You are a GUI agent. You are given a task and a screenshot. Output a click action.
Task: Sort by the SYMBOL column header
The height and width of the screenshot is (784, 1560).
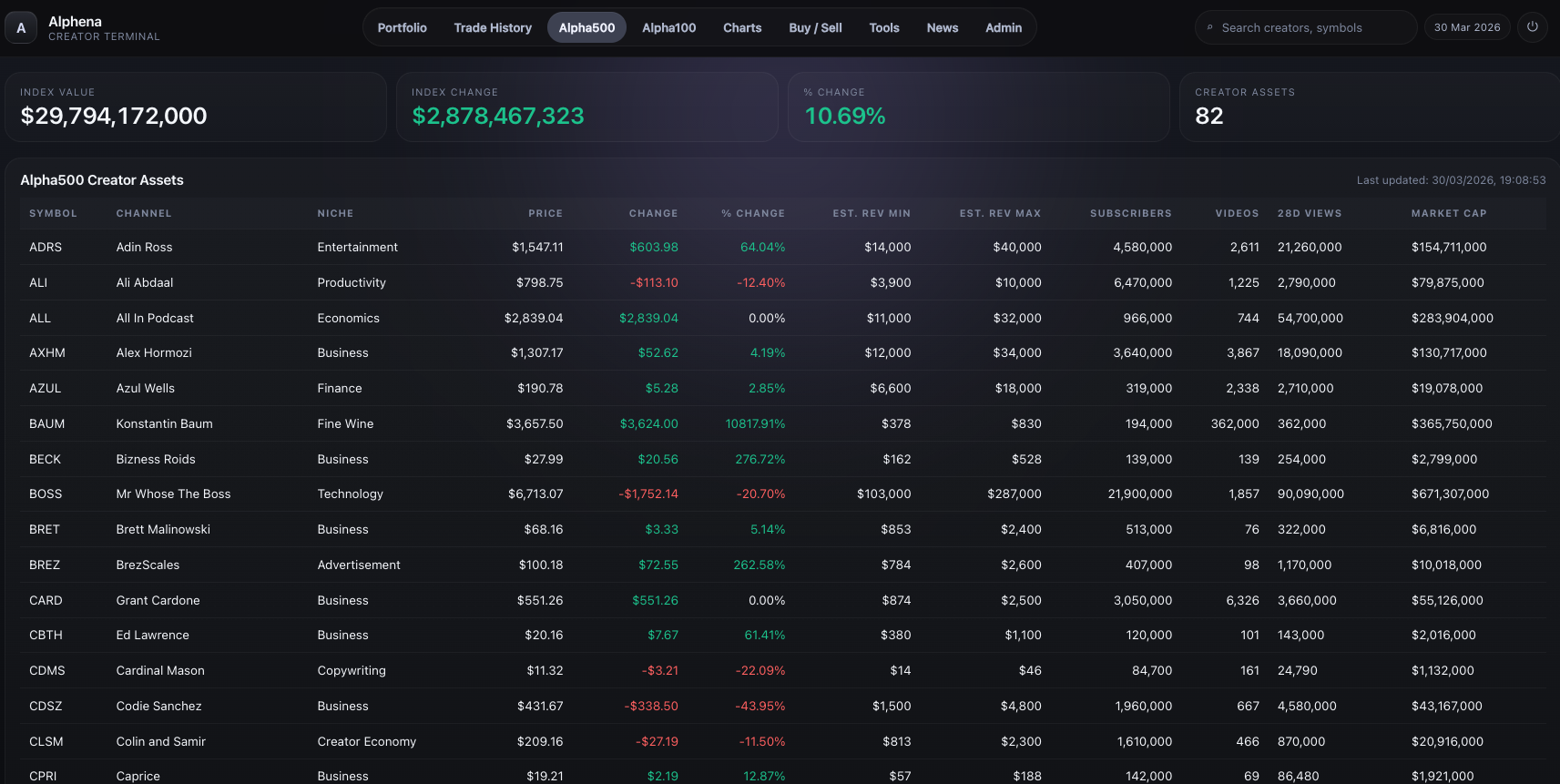pos(53,213)
